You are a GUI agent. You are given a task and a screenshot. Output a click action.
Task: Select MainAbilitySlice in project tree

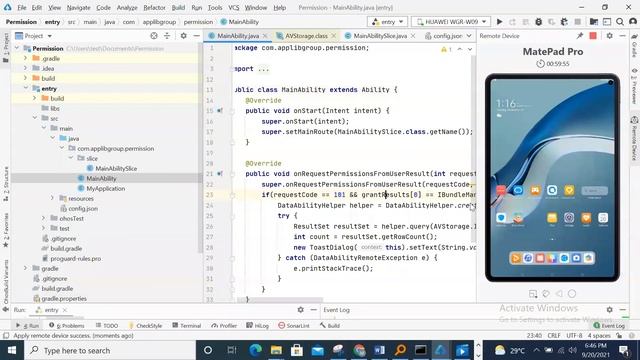(116, 168)
